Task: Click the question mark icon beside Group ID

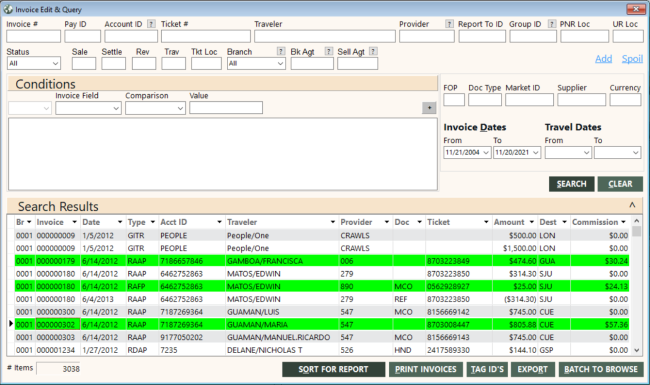Action: [x=552, y=24]
